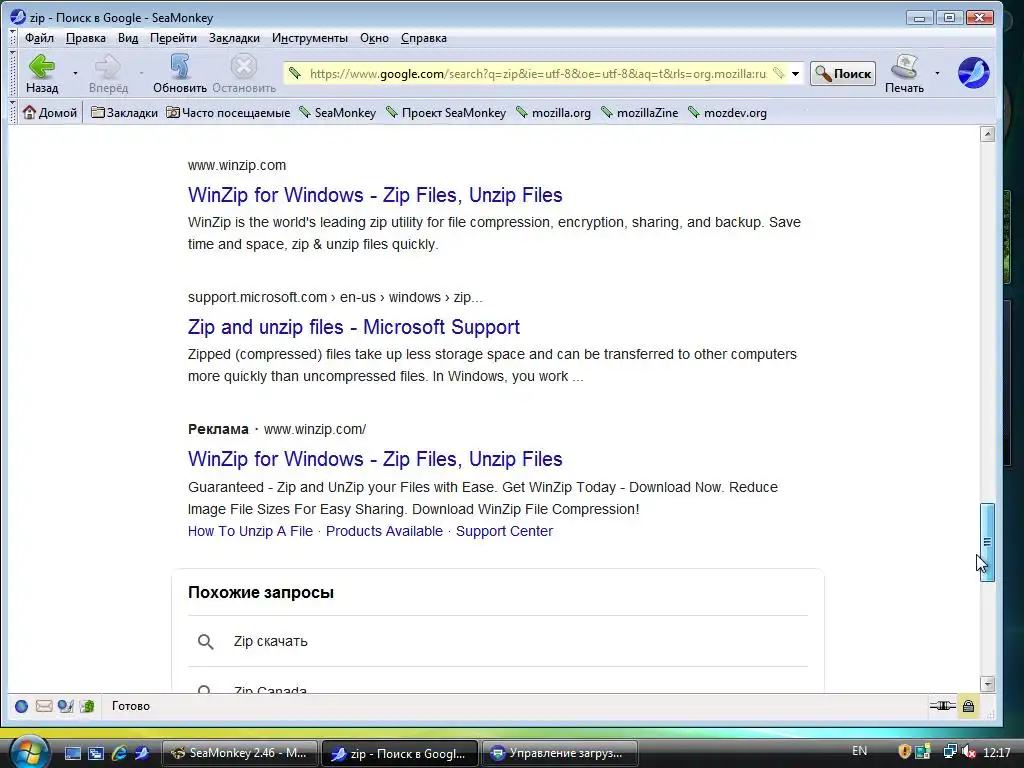The height and width of the screenshot is (768, 1024).
Task: Open the Address Book icon in status bar
Action: 87,706
